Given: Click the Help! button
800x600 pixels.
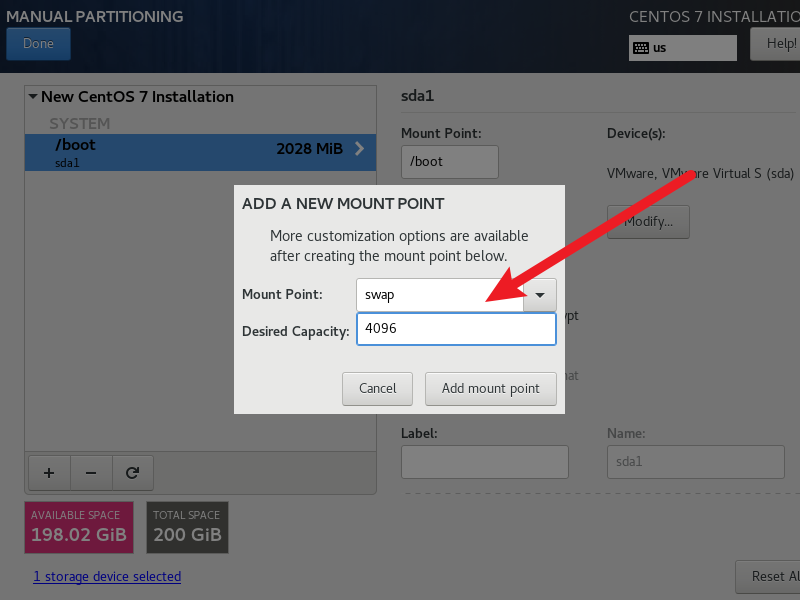Looking at the screenshot, I should pos(776,44).
